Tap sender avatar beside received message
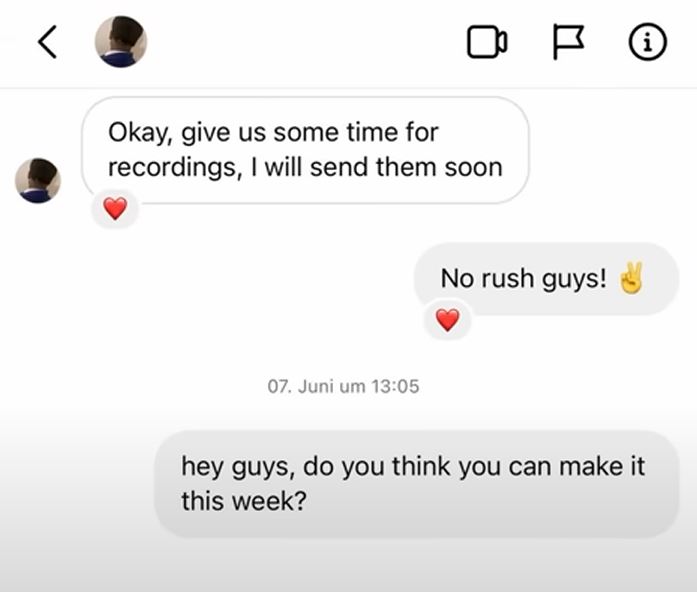The width and height of the screenshot is (697, 592). (x=38, y=180)
